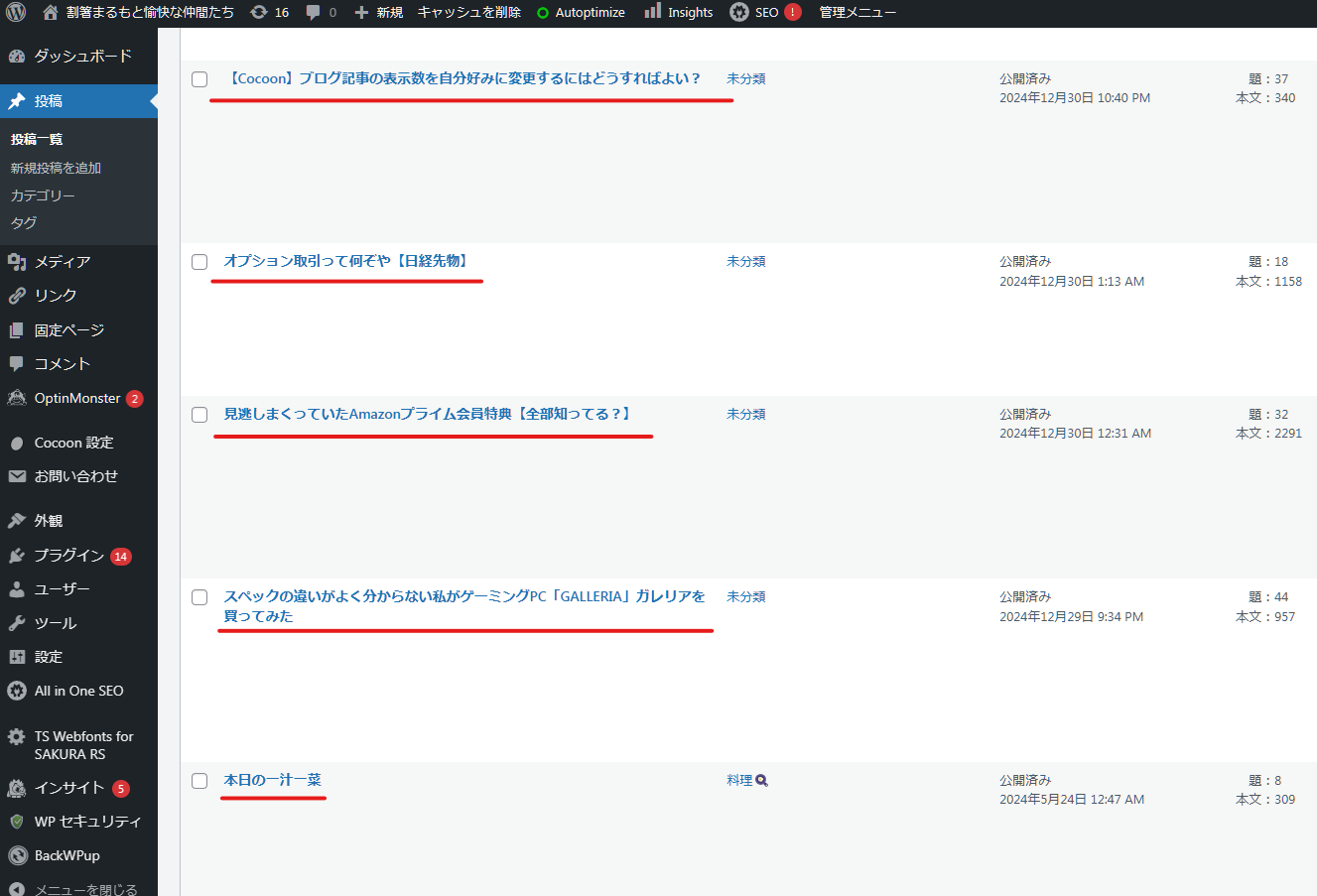Click キャッシュを削除 in the admin bar
1317x896 pixels.
click(x=468, y=12)
